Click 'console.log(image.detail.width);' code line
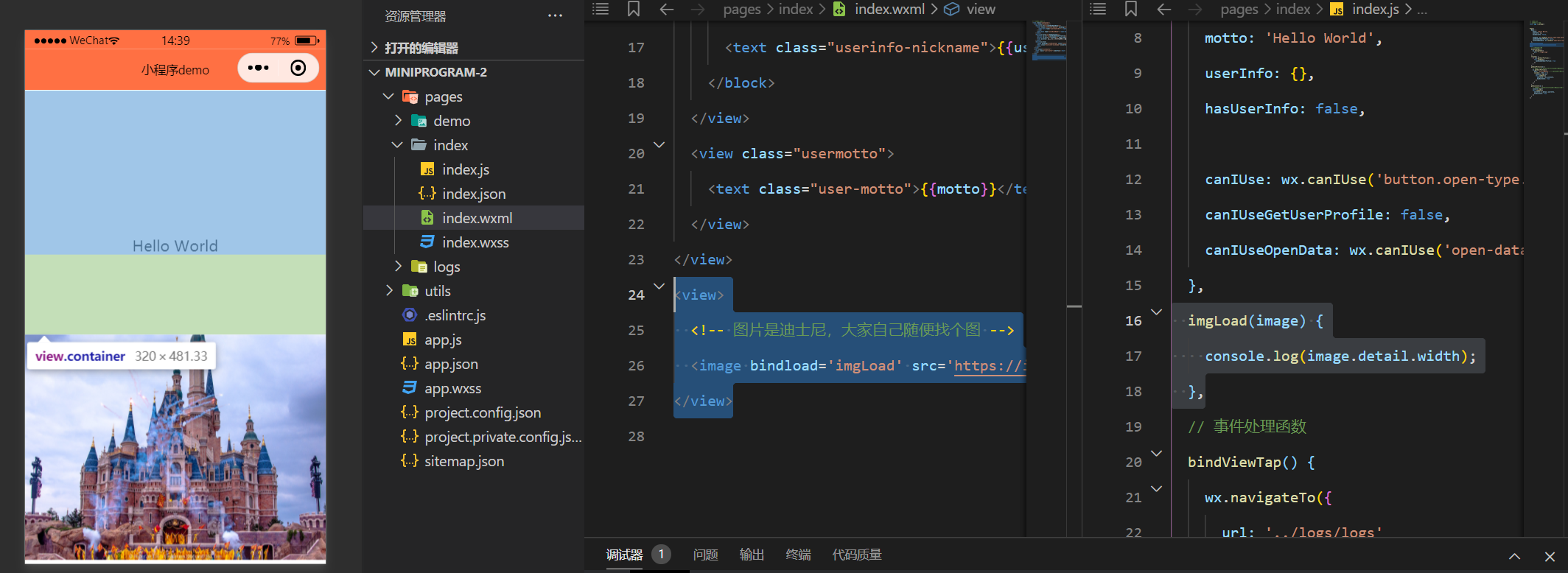Viewport: 1568px width, 573px height. click(x=1340, y=356)
